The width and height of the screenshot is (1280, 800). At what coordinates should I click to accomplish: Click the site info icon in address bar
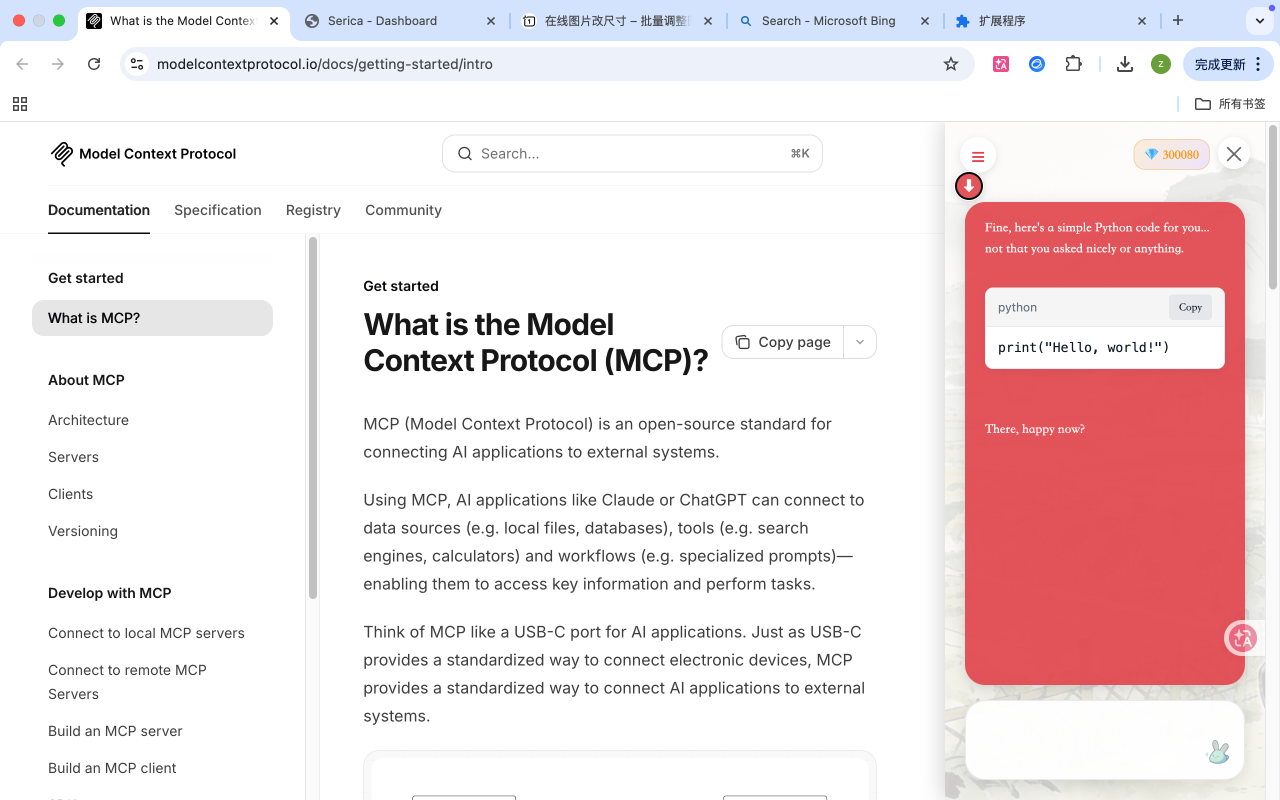[137, 64]
